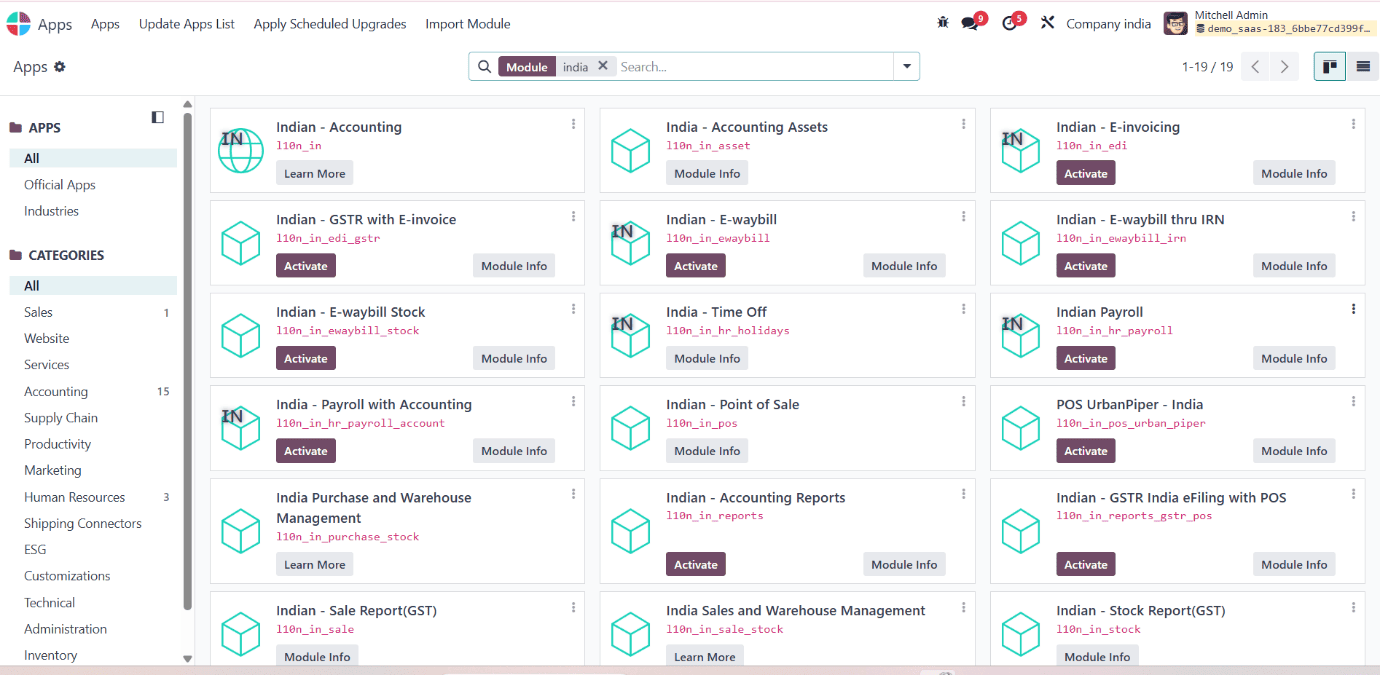Open kebab menu on Indian Payroll card

(x=1353, y=309)
